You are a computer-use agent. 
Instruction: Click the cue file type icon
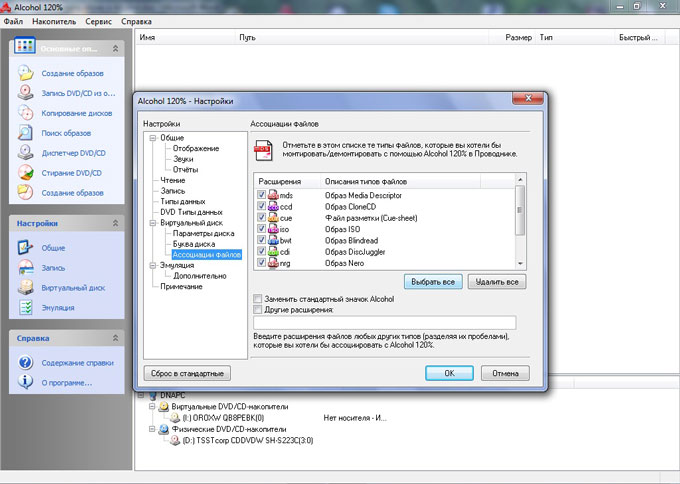point(273,218)
